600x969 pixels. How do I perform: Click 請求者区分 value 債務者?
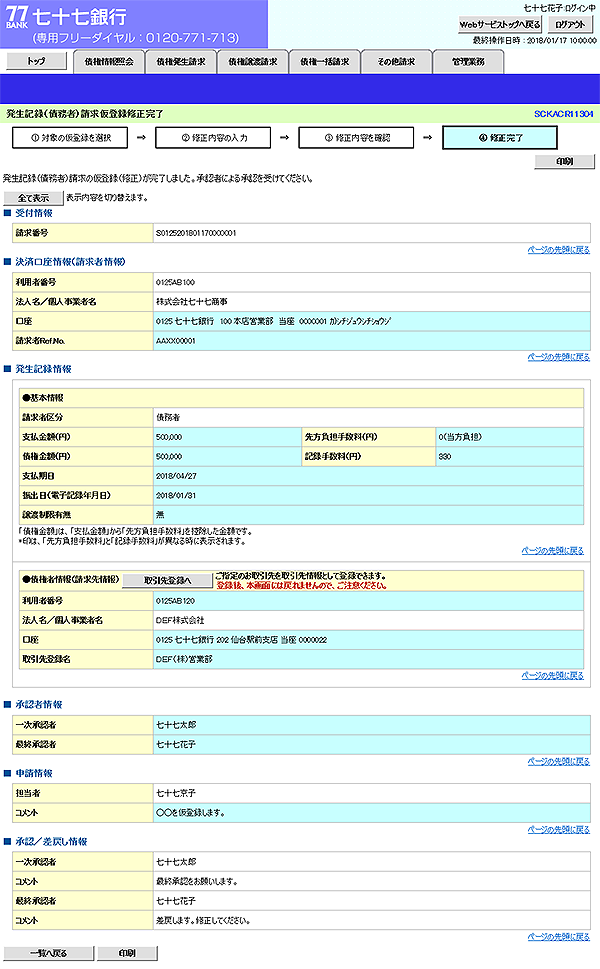click(168, 418)
